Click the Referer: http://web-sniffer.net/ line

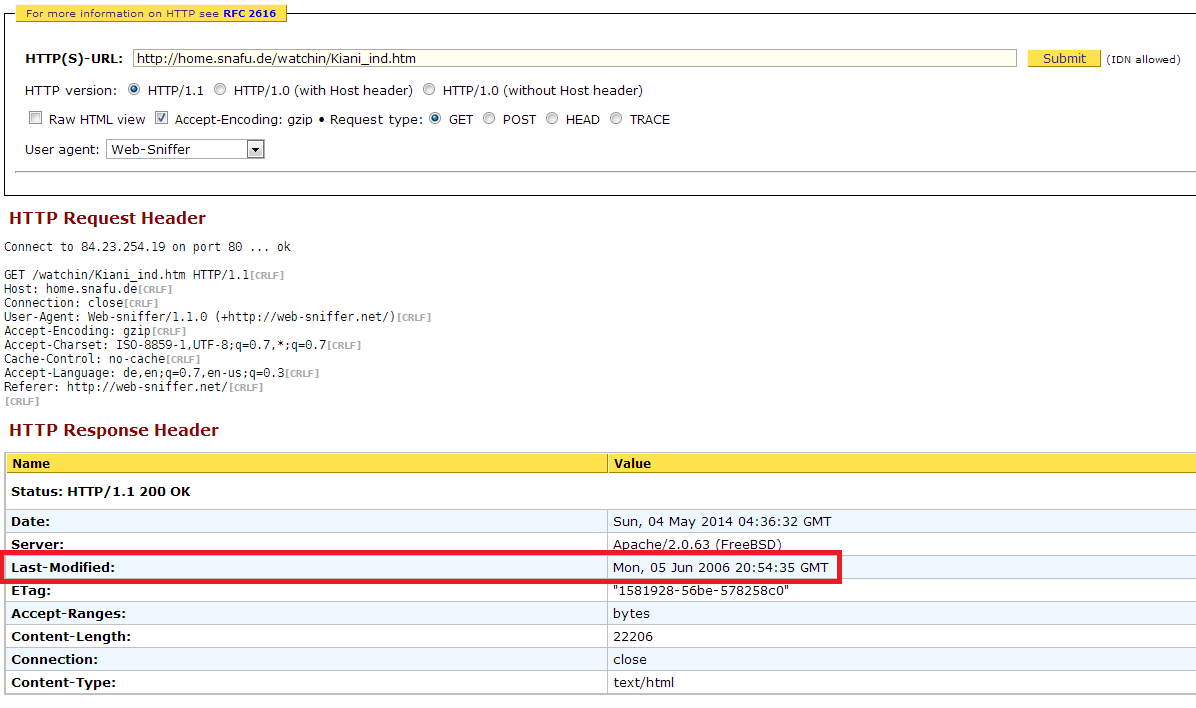click(133, 387)
